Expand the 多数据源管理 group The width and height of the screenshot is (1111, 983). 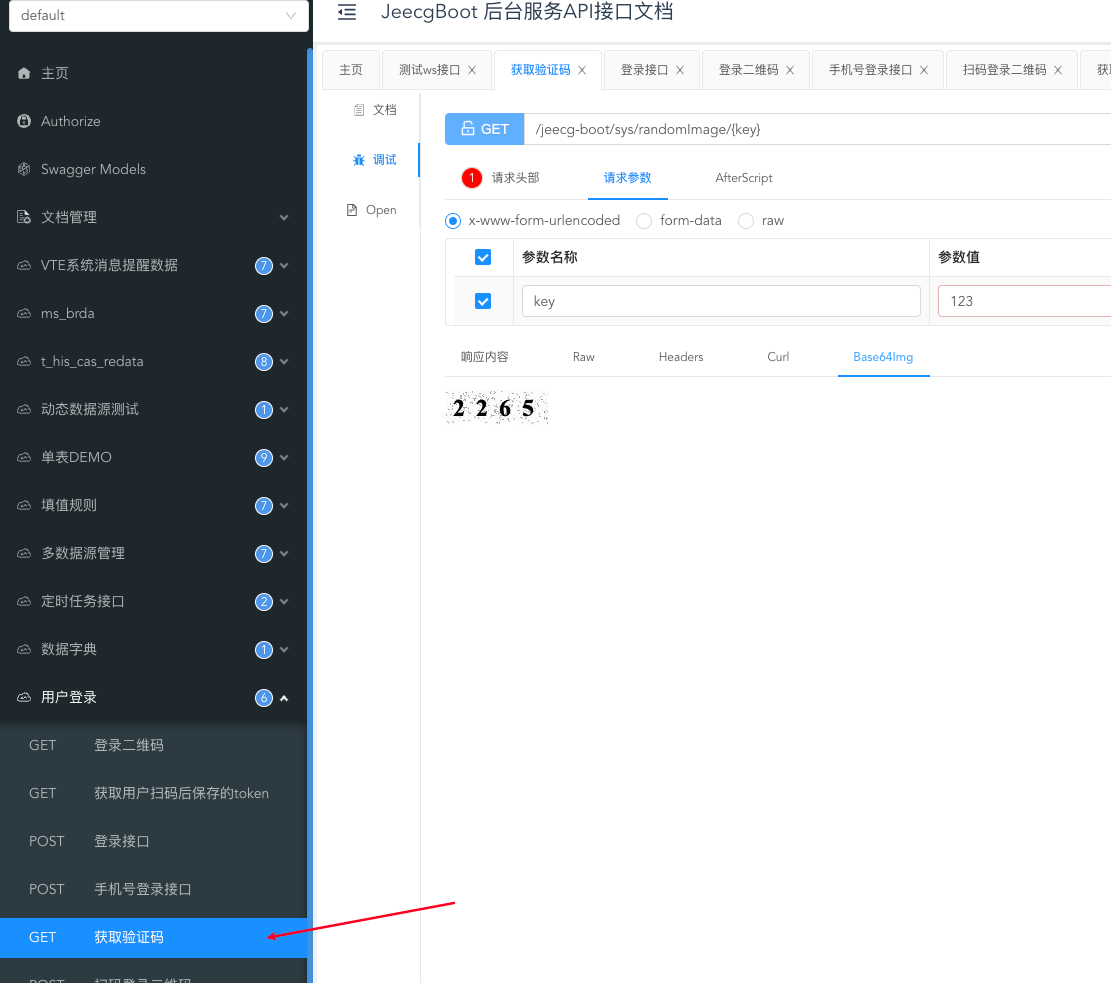284,553
